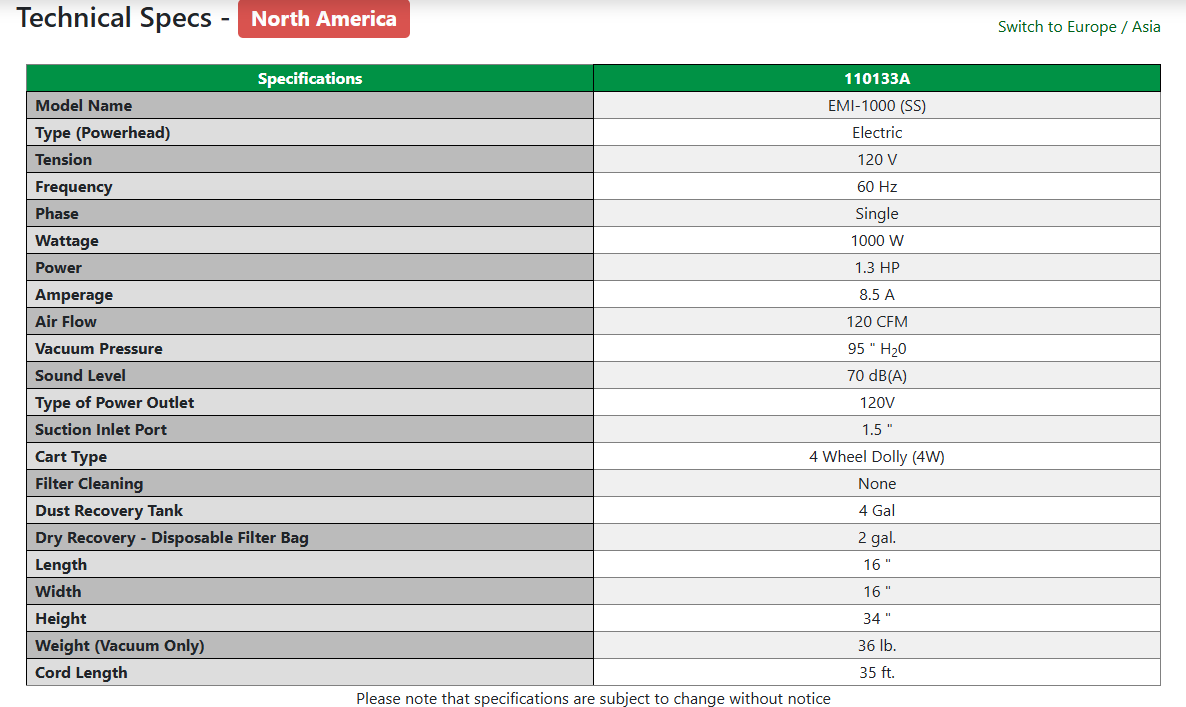Click the Height row label
Screen dimensions: 1186x707
tap(61, 619)
